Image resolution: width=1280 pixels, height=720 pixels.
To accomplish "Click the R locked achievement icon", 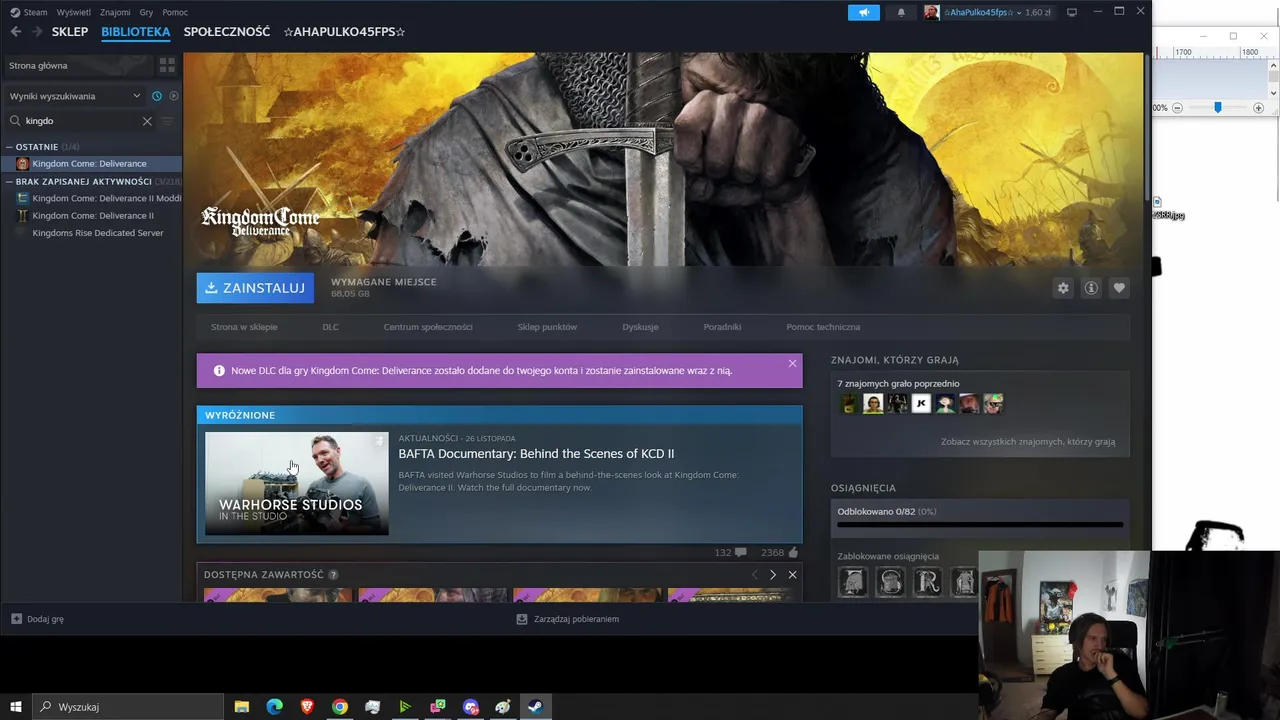I will pos(928,582).
